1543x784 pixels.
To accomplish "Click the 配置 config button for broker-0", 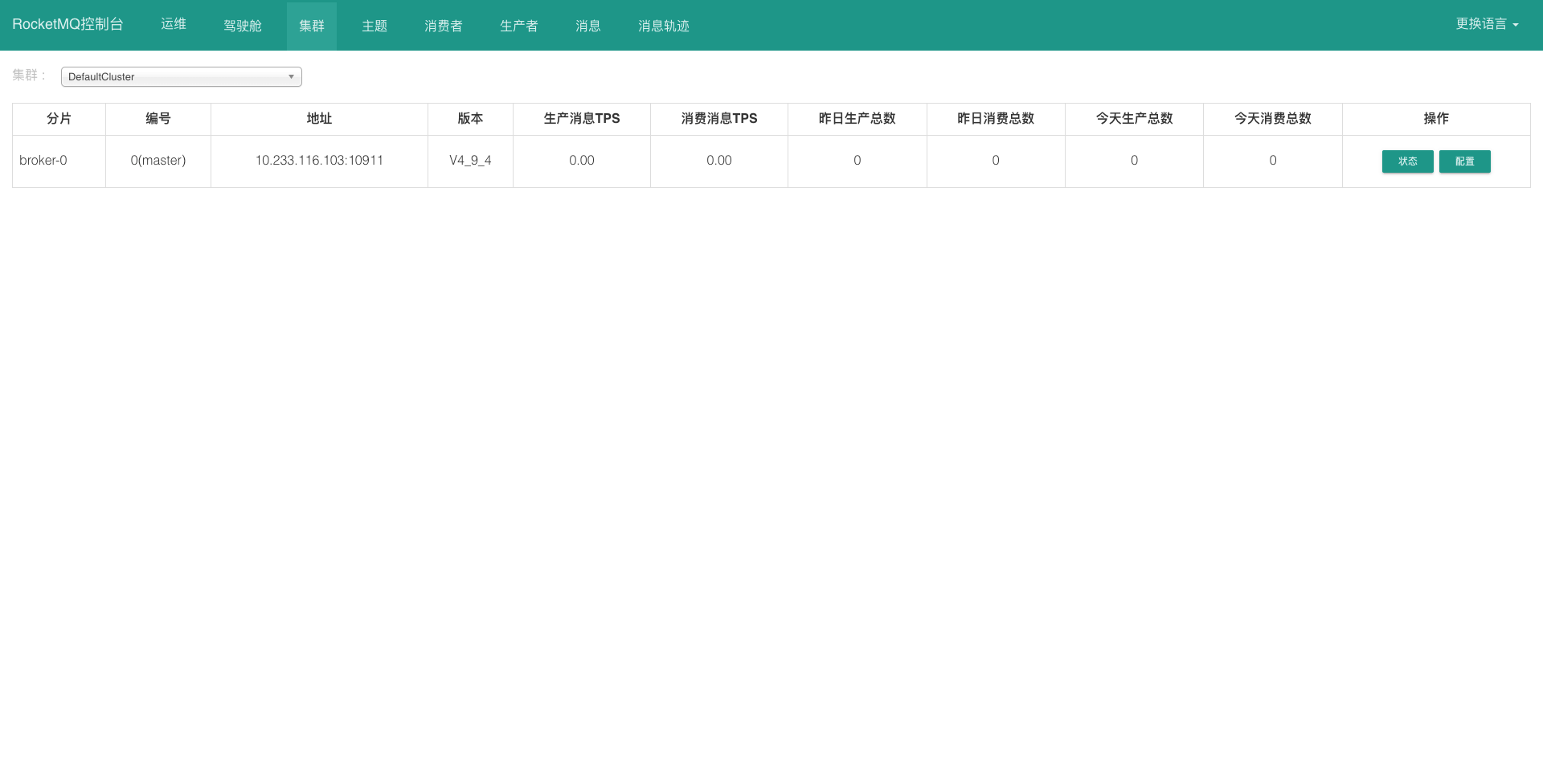I will click(x=1465, y=161).
